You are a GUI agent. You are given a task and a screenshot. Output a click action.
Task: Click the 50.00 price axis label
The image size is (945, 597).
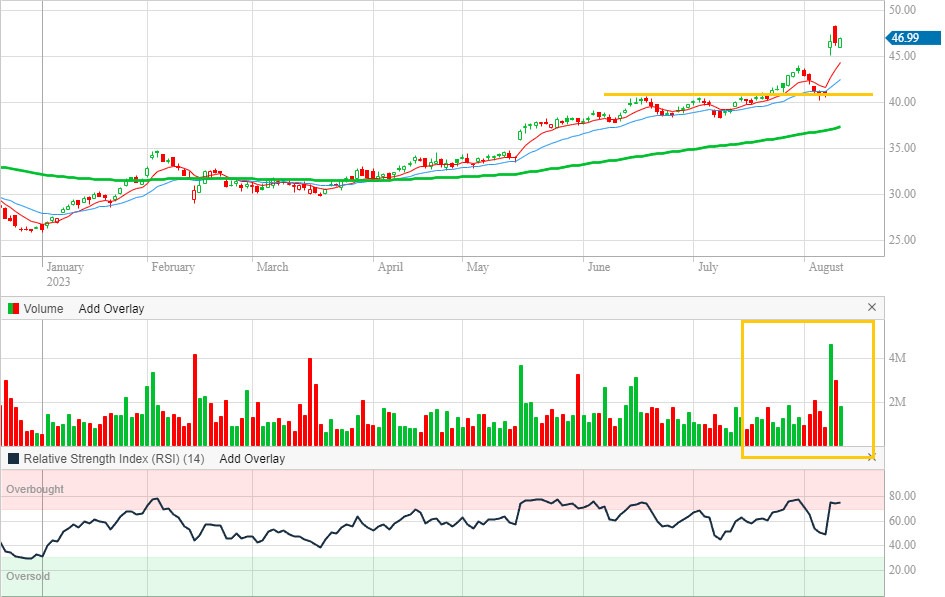902,10
